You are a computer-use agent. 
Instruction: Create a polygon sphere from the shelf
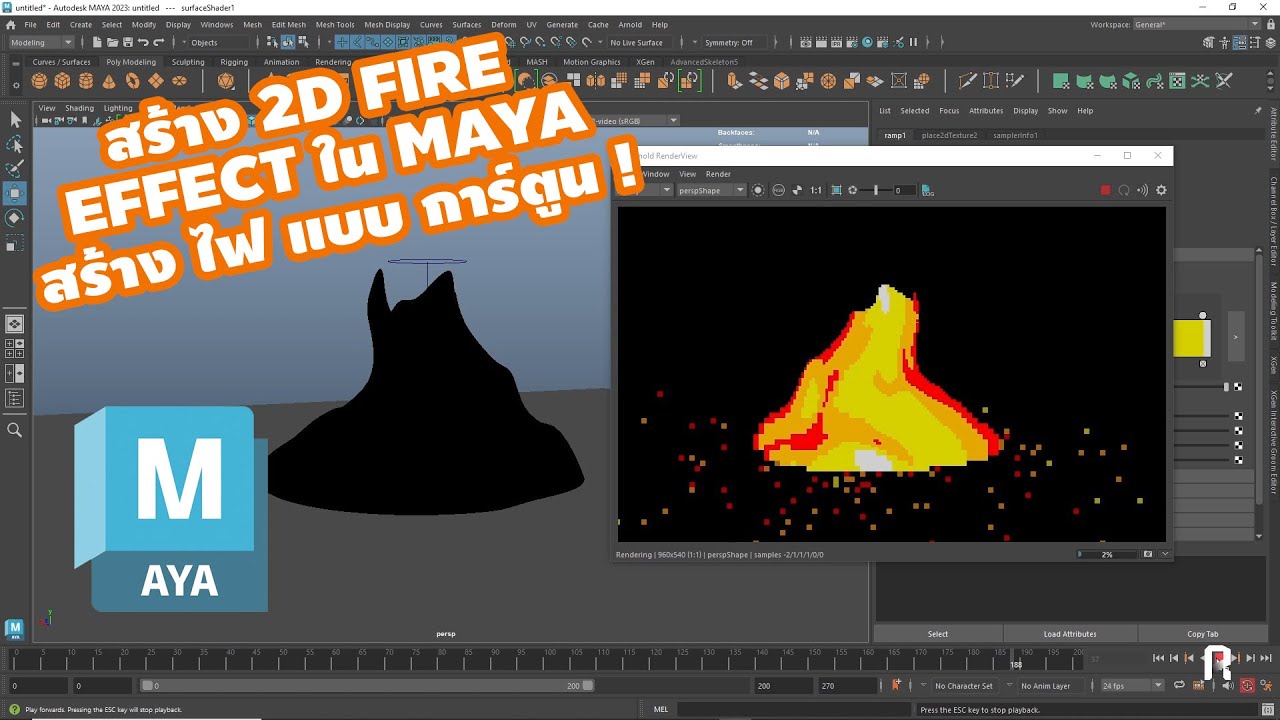[40, 81]
